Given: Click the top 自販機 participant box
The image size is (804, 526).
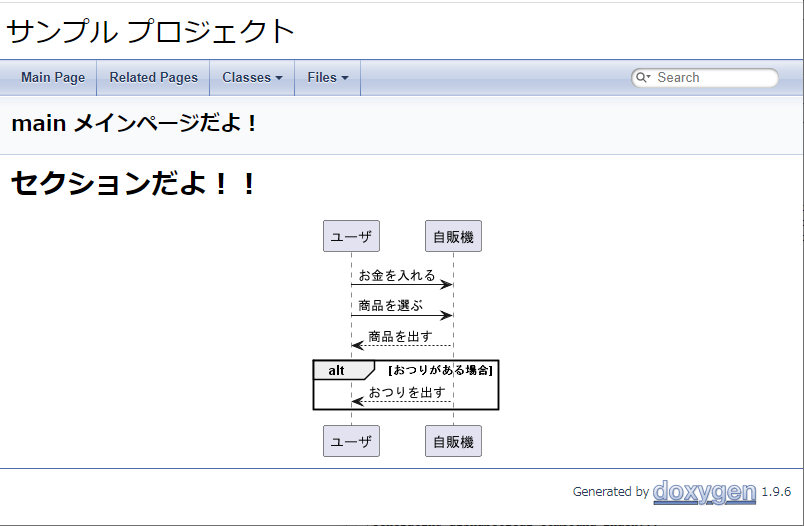Looking at the screenshot, I should point(453,236).
